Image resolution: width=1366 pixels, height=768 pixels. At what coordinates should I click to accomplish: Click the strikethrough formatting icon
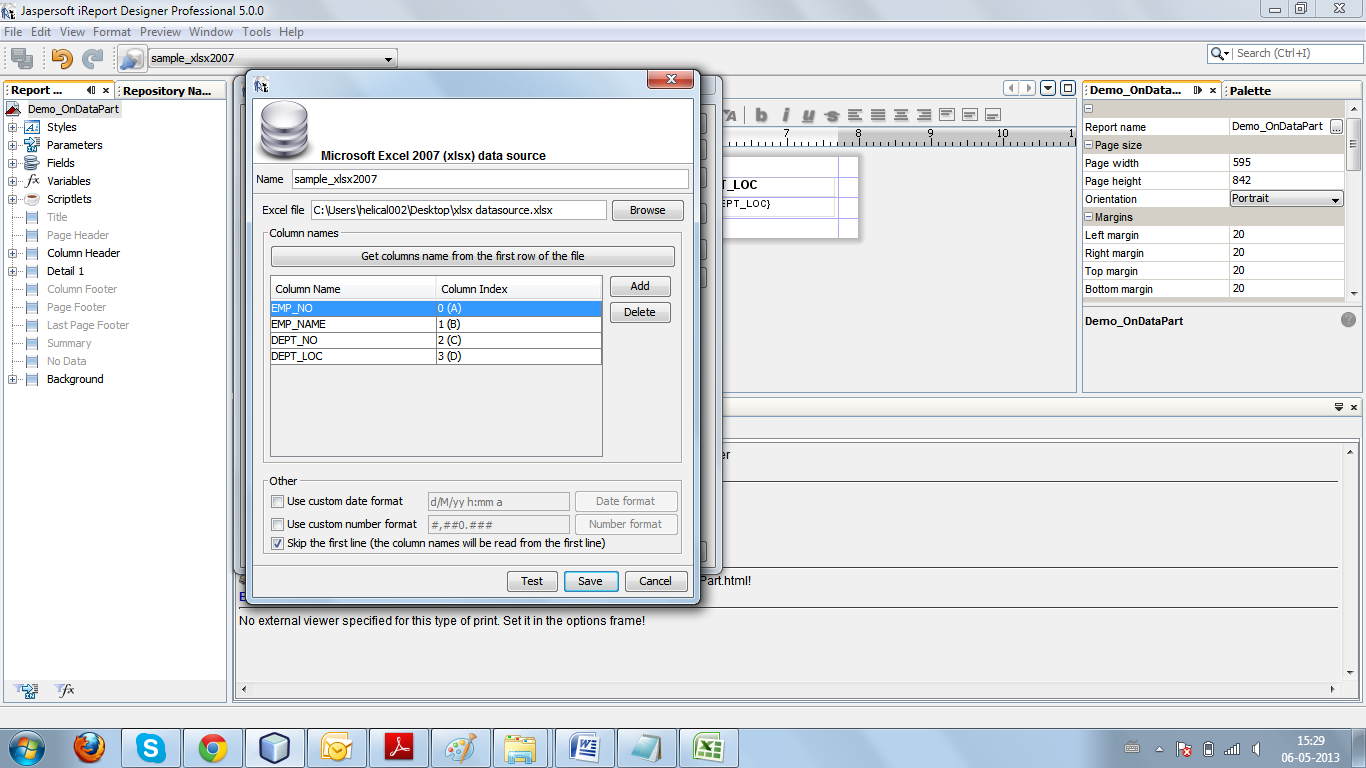[x=831, y=115]
